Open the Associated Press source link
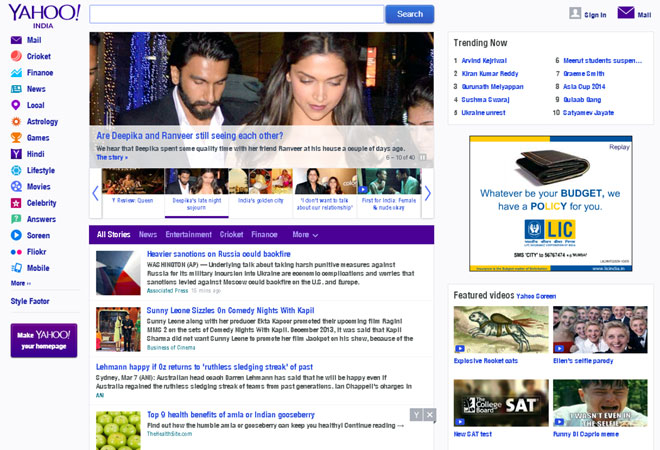This screenshot has height=450, width=660. (x=167, y=290)
